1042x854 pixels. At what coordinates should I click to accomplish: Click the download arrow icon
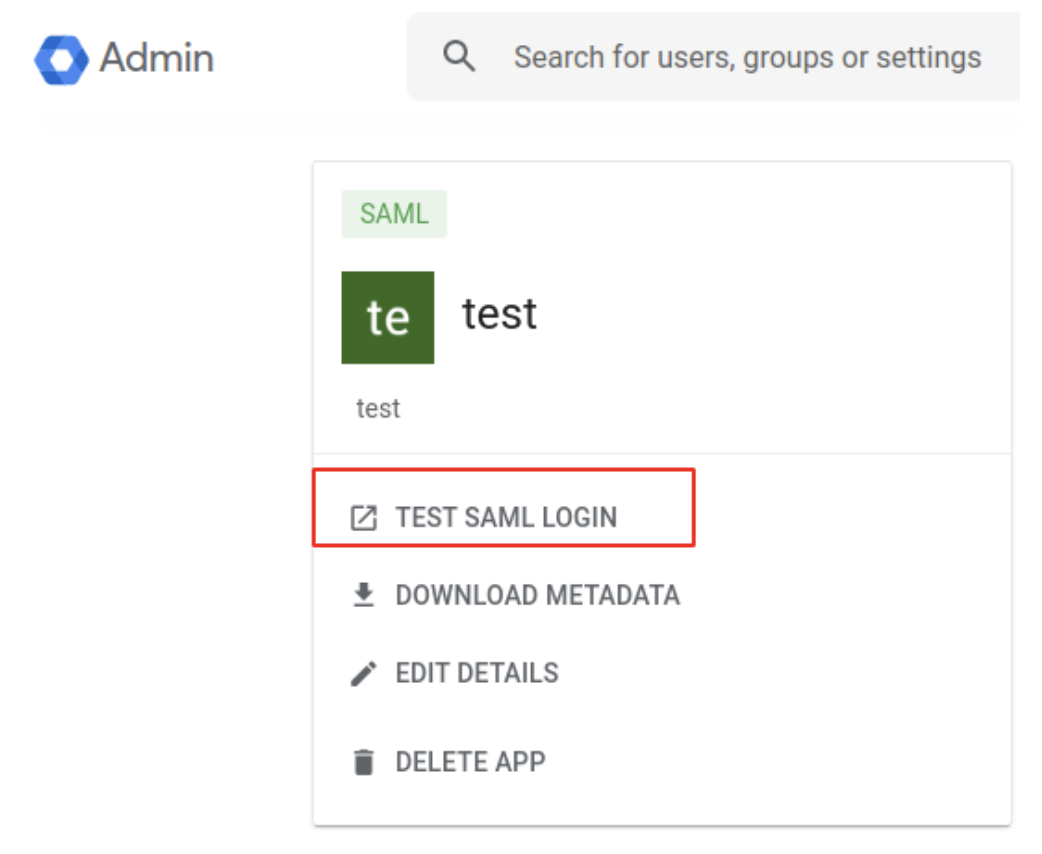(x=364, y=595)
